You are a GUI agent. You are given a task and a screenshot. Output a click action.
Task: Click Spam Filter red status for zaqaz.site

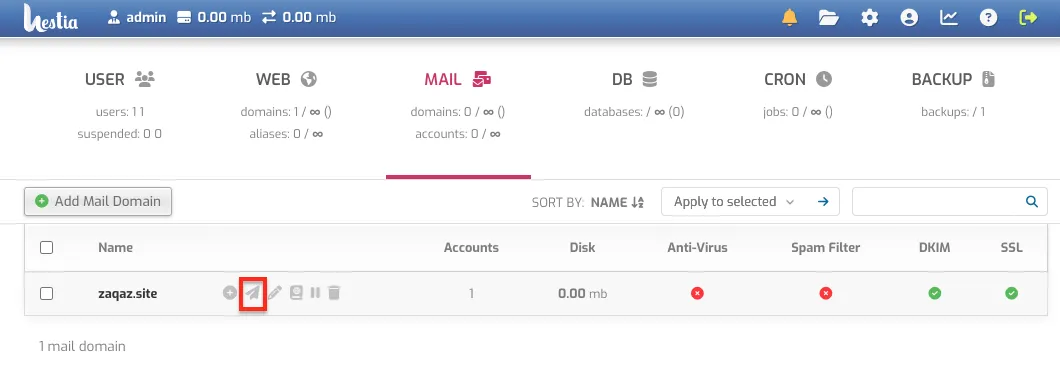825,293
